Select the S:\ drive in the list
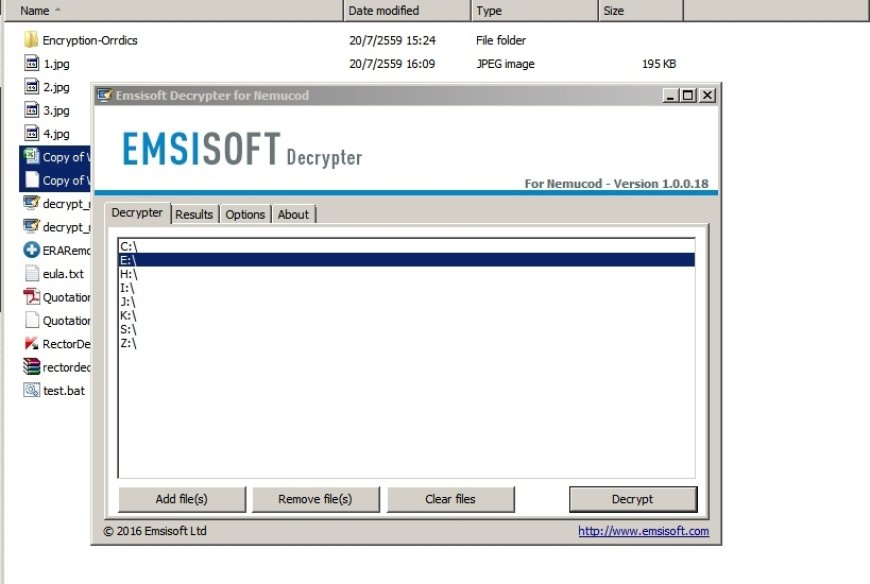 click(x=406, y=329)
